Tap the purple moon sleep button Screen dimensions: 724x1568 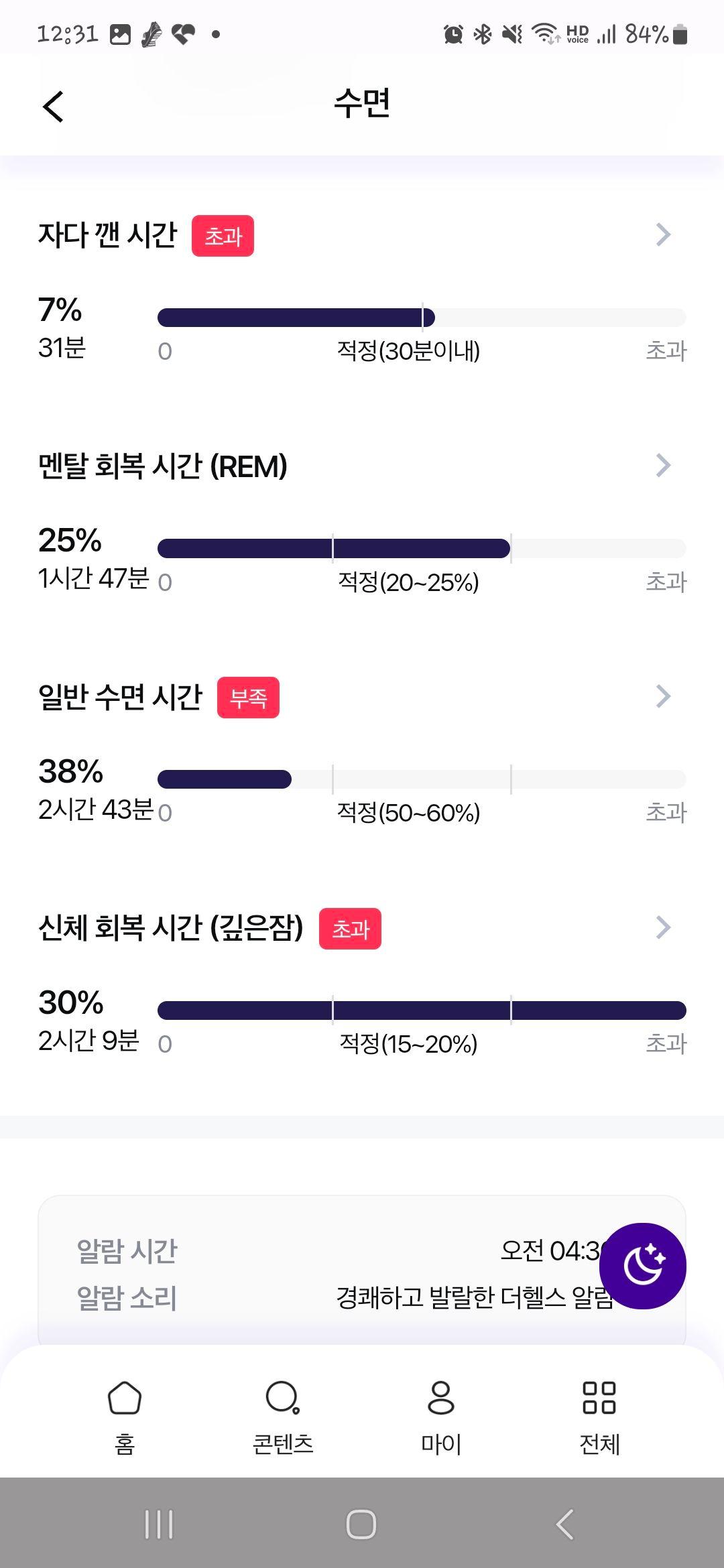tap(642, 1266)
